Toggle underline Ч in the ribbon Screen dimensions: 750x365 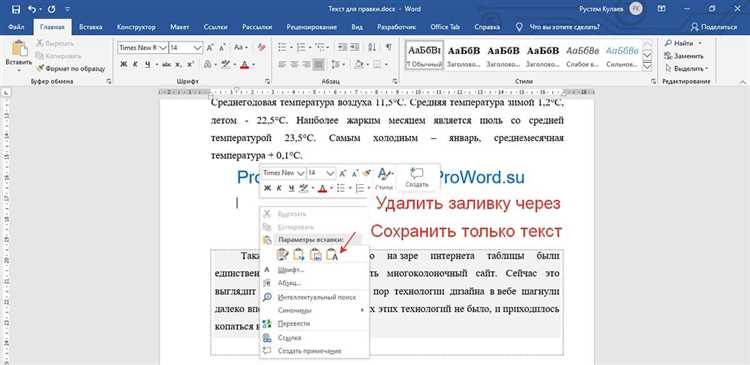click(x=147, y=64)
